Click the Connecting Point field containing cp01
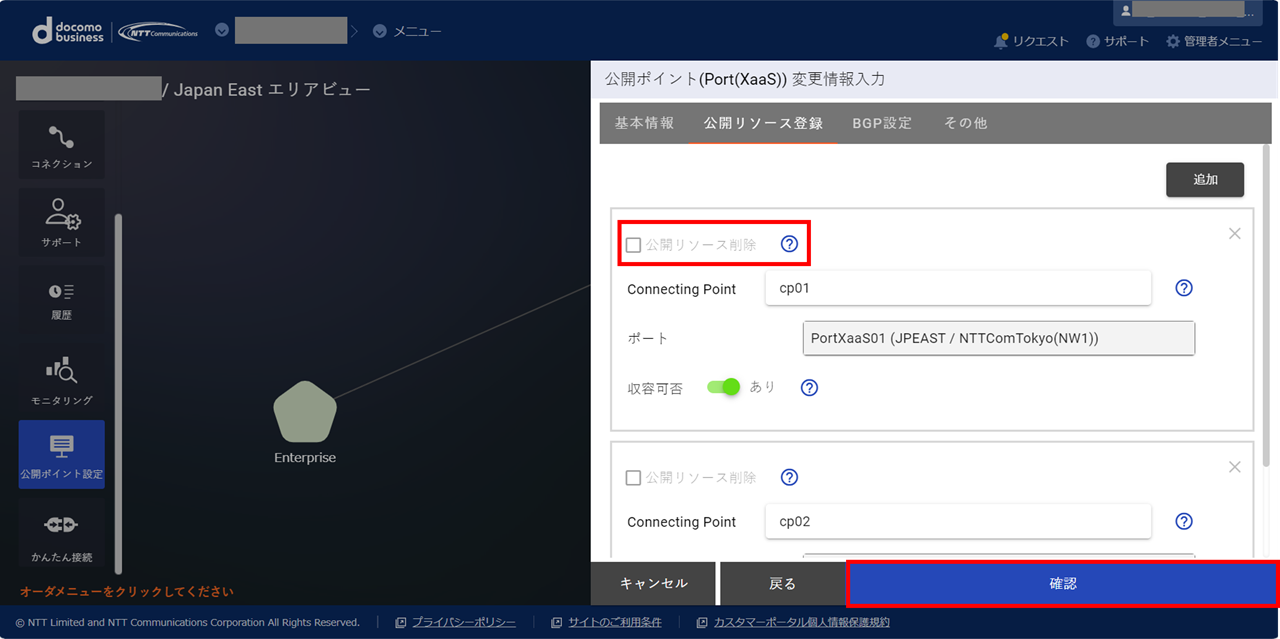Screen dimensions: 1280x639 click(x=958, y=288)
